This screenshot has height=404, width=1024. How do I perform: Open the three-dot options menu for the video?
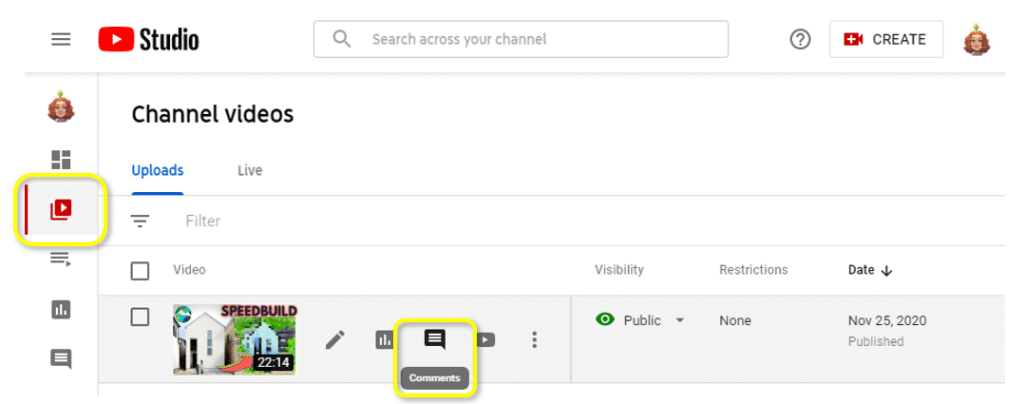pyautogui.click(x=534, y=339)
